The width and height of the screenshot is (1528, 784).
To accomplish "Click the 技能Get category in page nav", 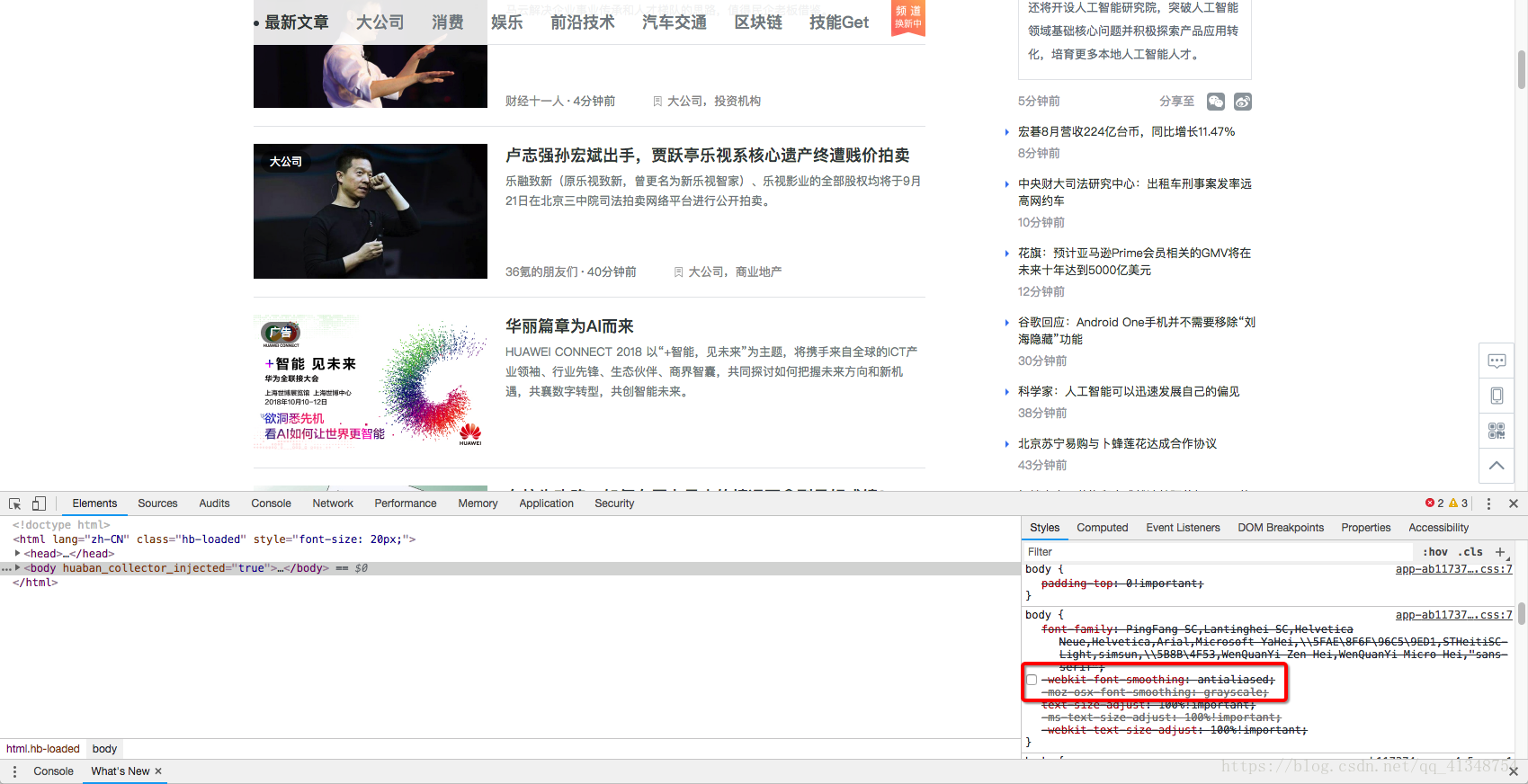I will coord(839,22).
